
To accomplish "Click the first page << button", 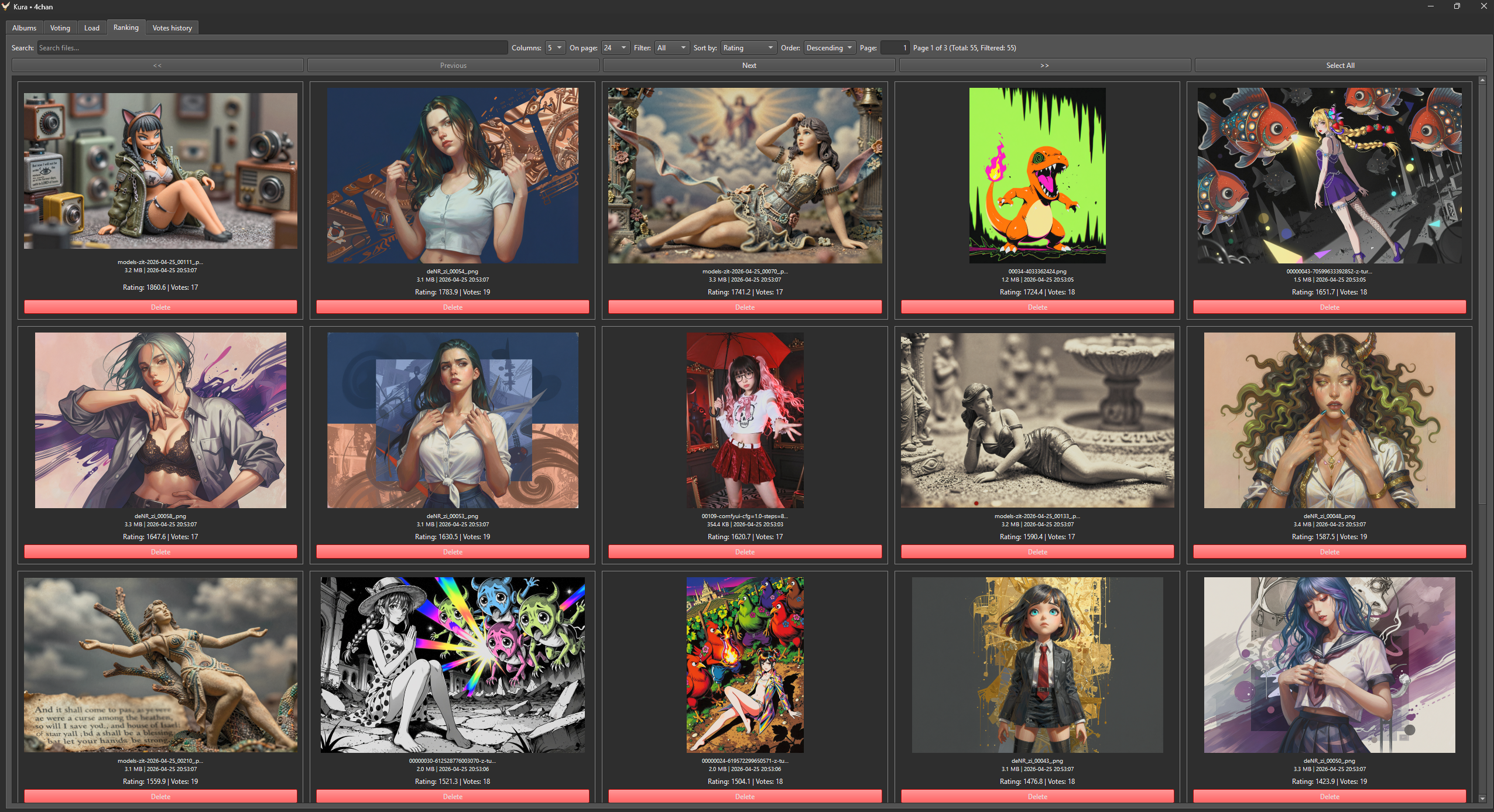I will click(157, 66).
